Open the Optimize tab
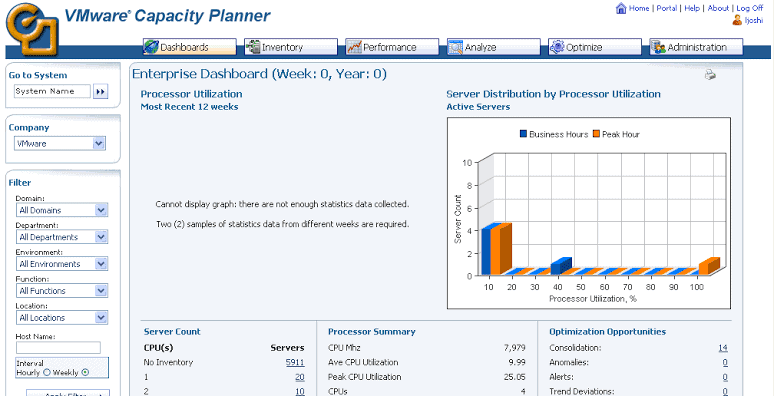This screenshot has width=774, height=396. [x=595, y=47]
